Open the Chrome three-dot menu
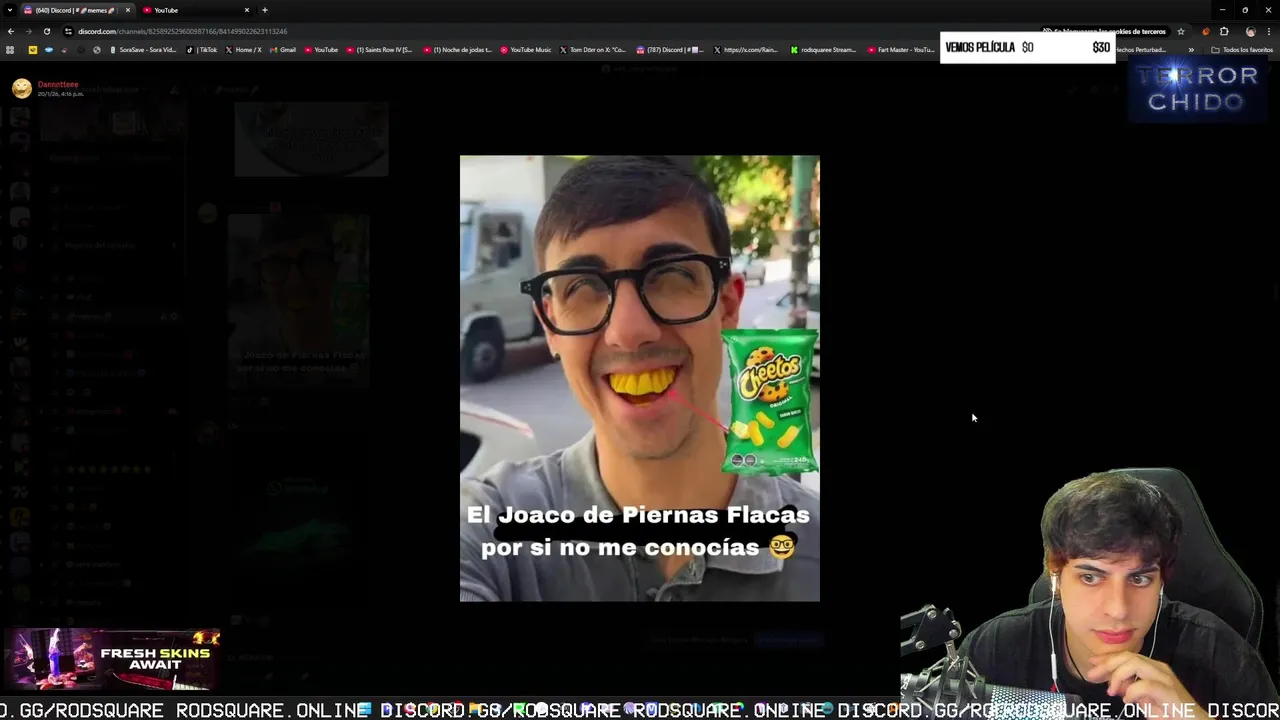The height and width of the screenshot is (720, 1280). click(x=1269, y=31)
